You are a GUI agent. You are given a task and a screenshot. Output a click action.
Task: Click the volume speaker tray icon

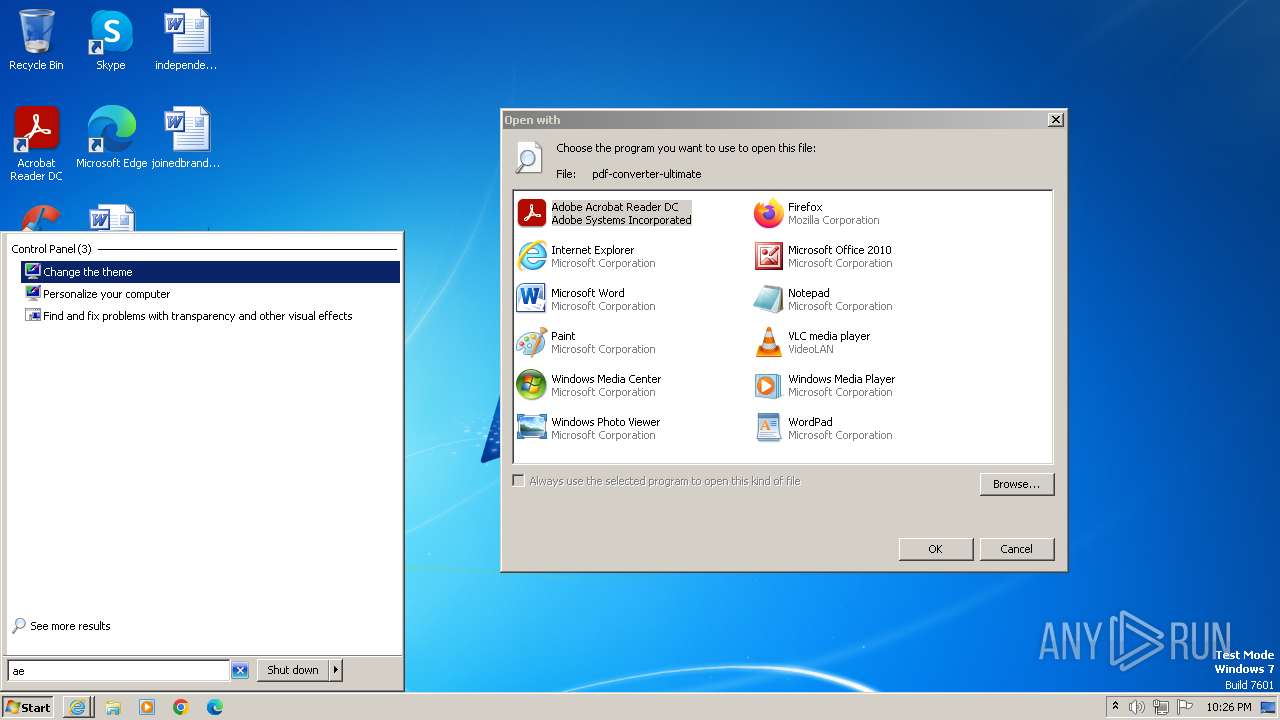(x=1137, y=707)
